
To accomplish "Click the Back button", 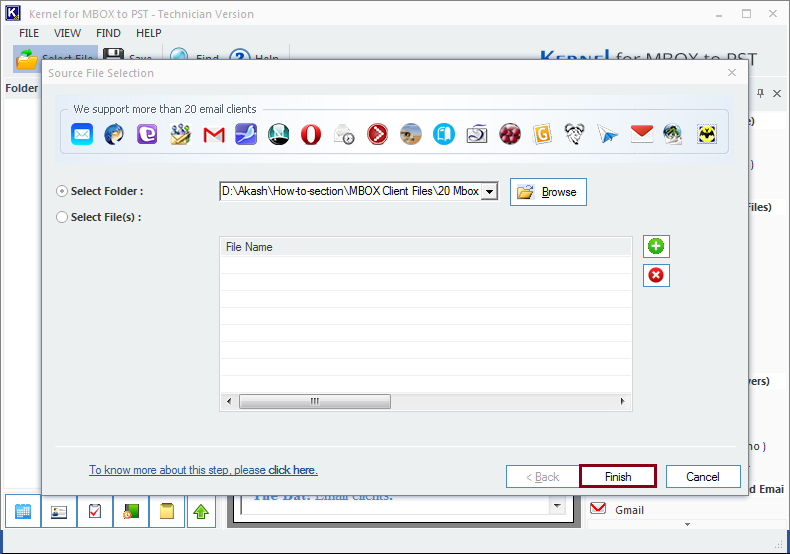I will [x=543, y=476].
